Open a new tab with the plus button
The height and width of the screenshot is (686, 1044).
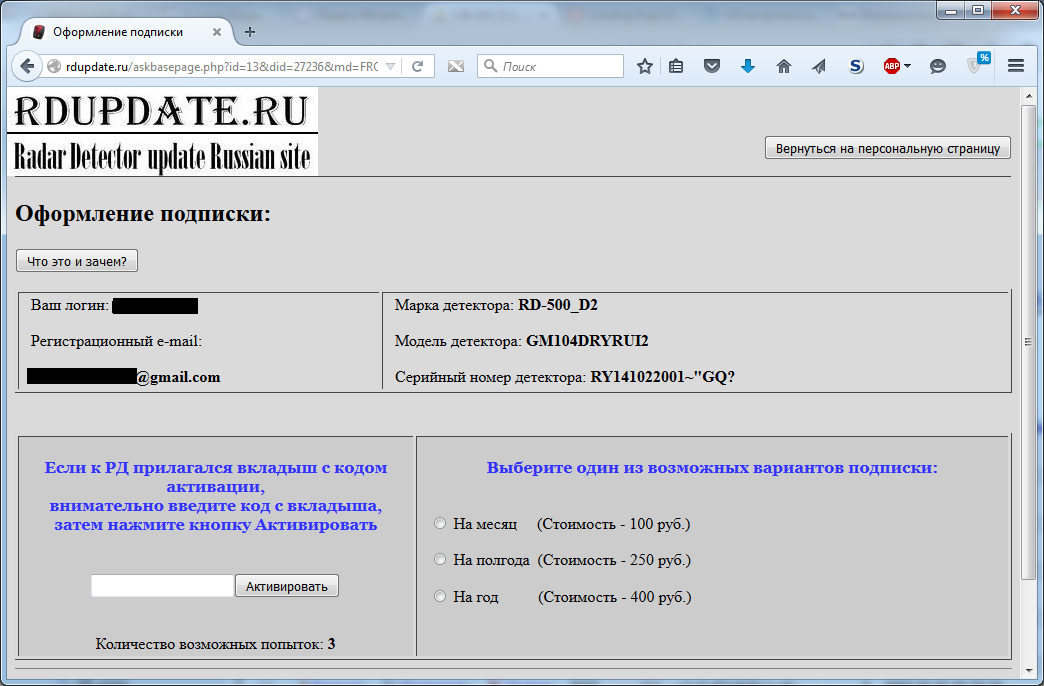[250, 32]
